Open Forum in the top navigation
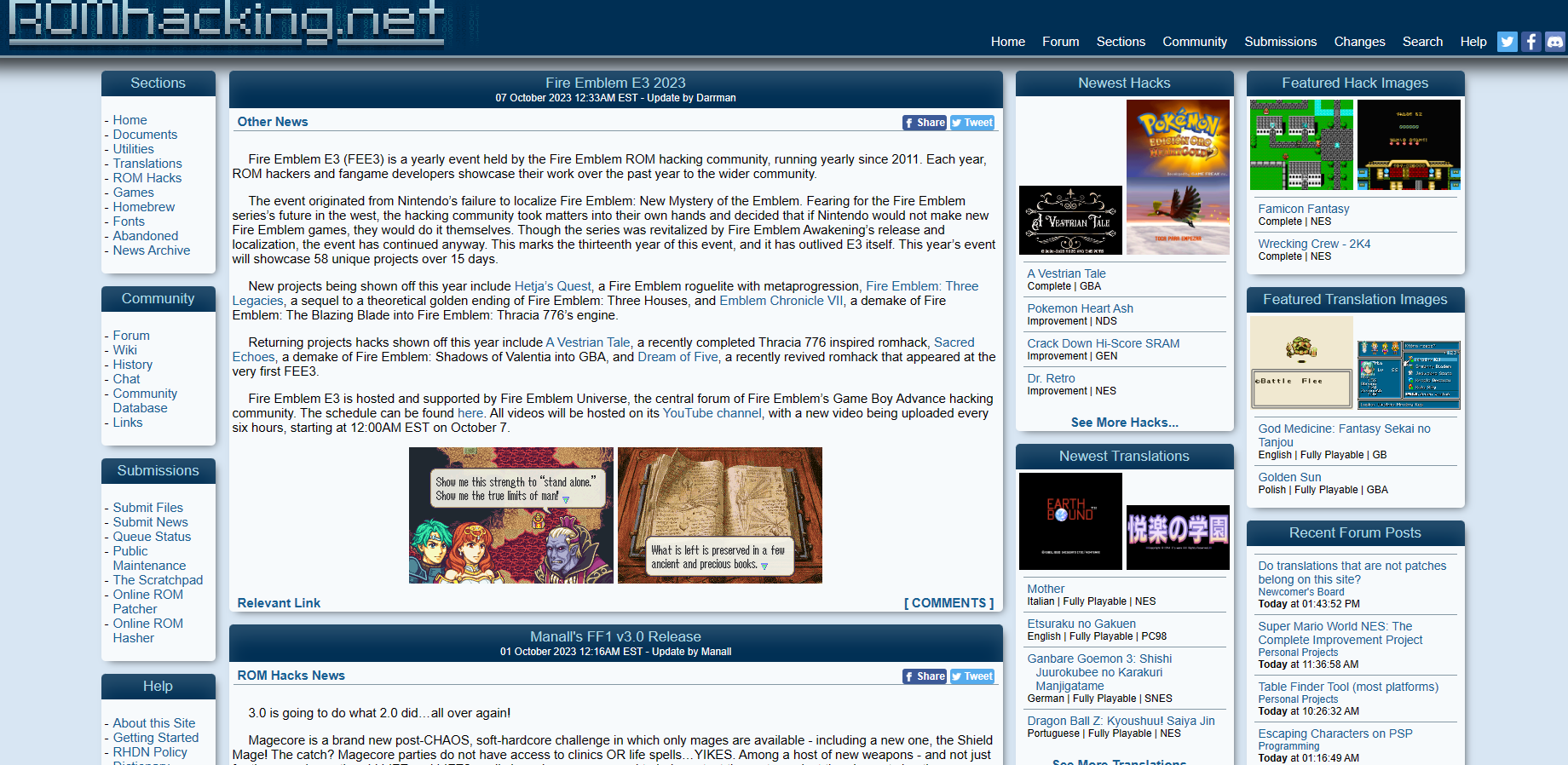The width and height of the screenshot is (1568, 765). 1061,42
